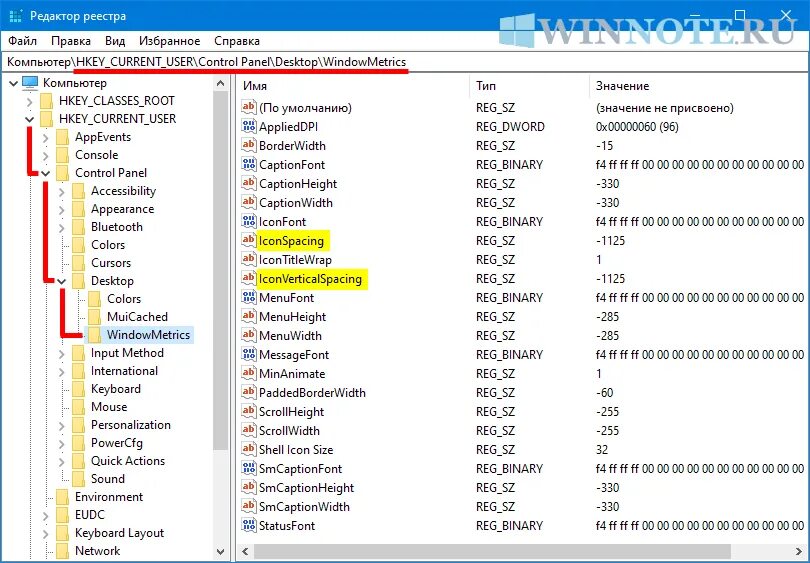This screenshot has width=810, height=563.
Task: Collapse the HKEY_CURRENT_USER key
Action: pyautogui.click(x=29, y=119)
